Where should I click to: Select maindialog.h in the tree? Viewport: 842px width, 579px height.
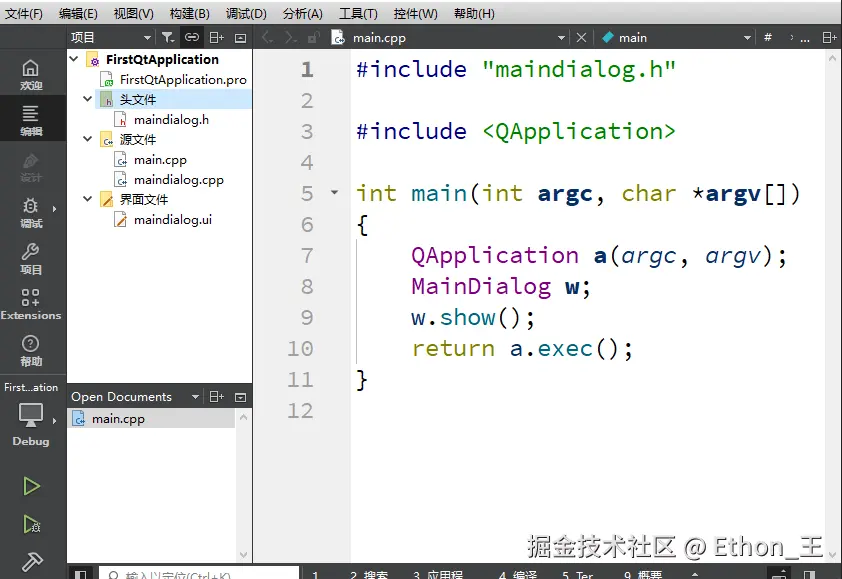click(x=171, y=120)
